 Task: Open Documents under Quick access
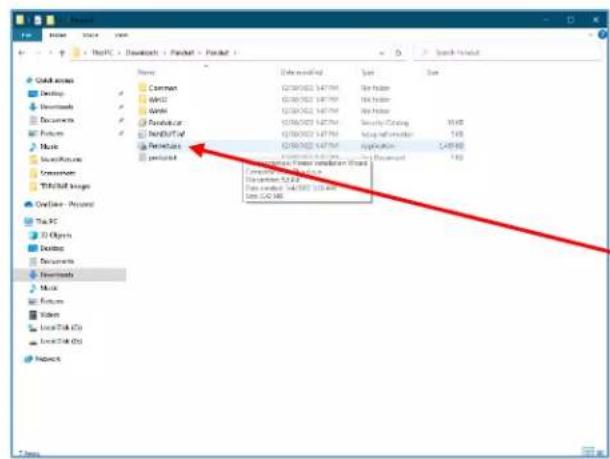click(51, 120)
